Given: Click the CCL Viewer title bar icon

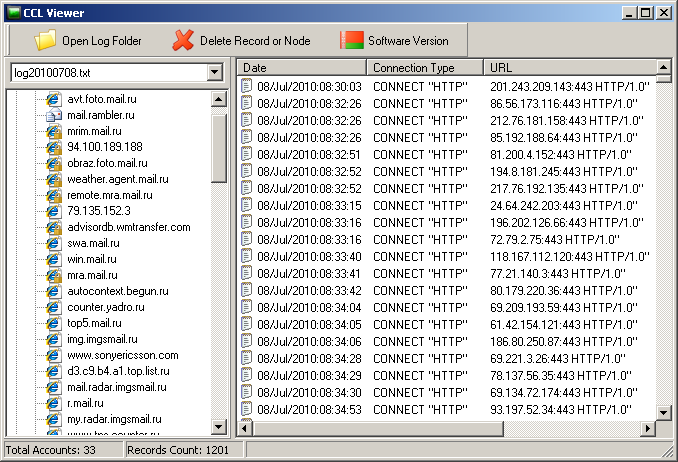Looking at the screenshot, I should tap(14, 13).
